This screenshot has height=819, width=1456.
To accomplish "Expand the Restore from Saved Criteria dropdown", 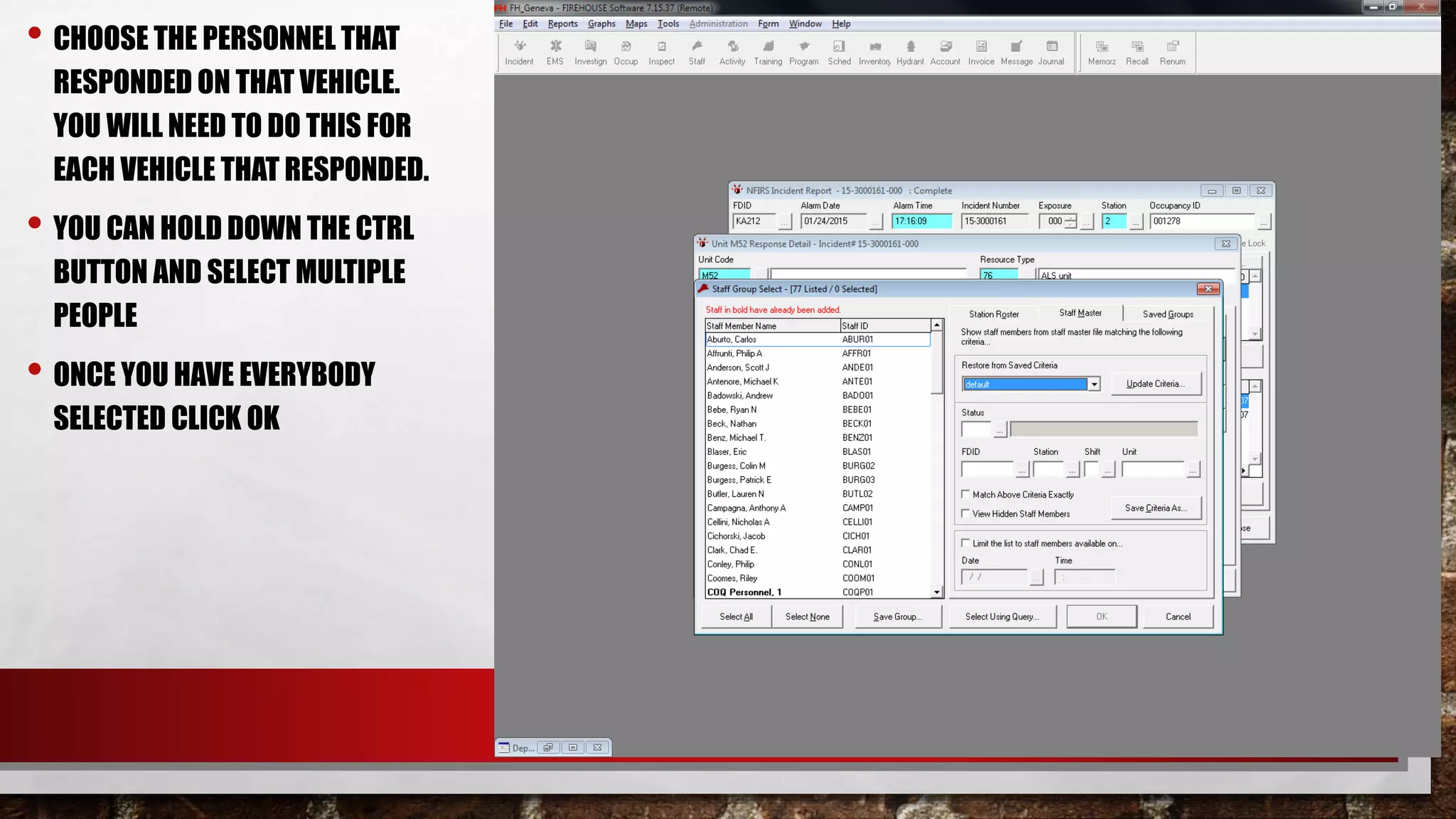I will [x=1094, y=385].
